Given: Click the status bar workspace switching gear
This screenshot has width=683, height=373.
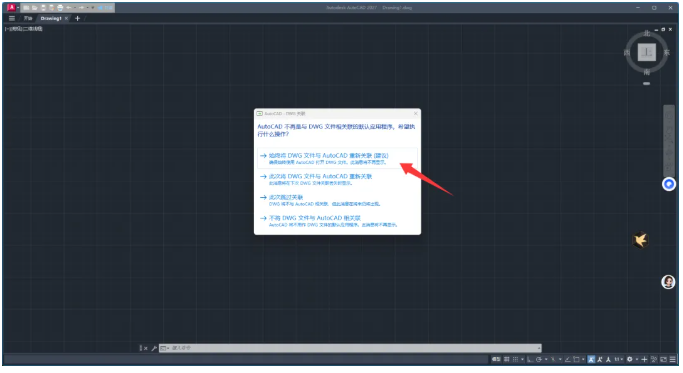Looking at the screenshot, I should (x=630, y=359).
